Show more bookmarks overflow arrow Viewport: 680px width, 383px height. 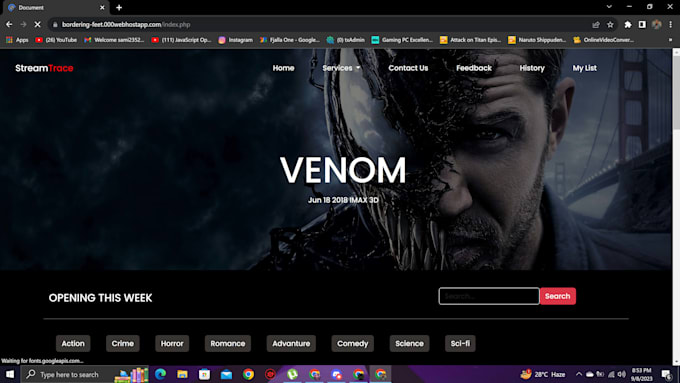pyautogui.click(x=670, y=40)
